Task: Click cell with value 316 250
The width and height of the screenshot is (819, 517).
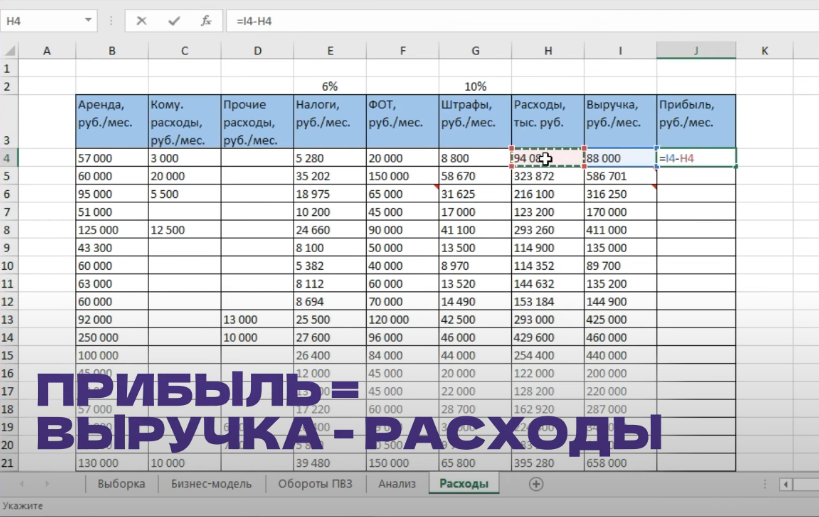Action: (621, 194)
